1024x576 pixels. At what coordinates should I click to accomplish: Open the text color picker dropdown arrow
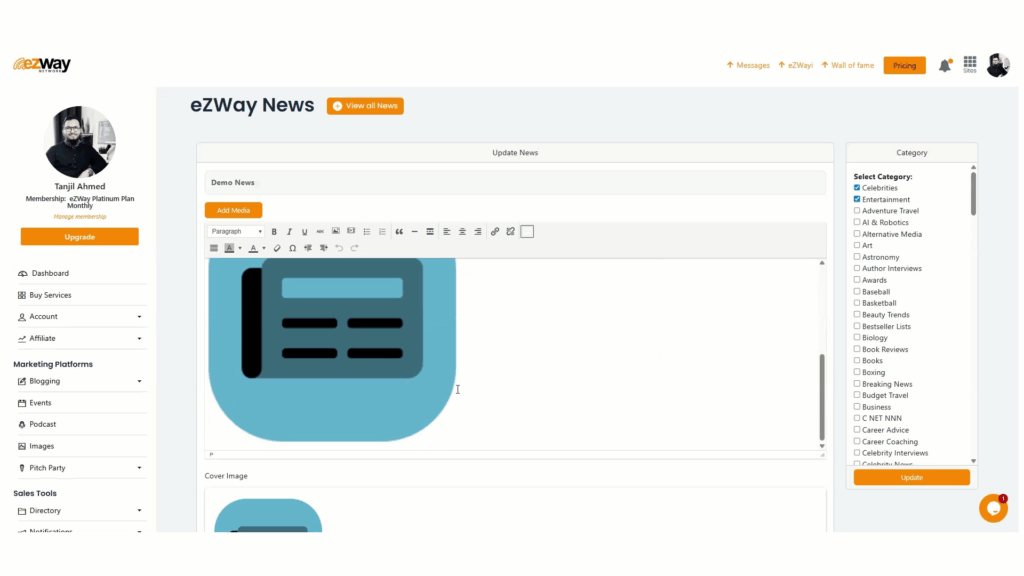point(264,248)
